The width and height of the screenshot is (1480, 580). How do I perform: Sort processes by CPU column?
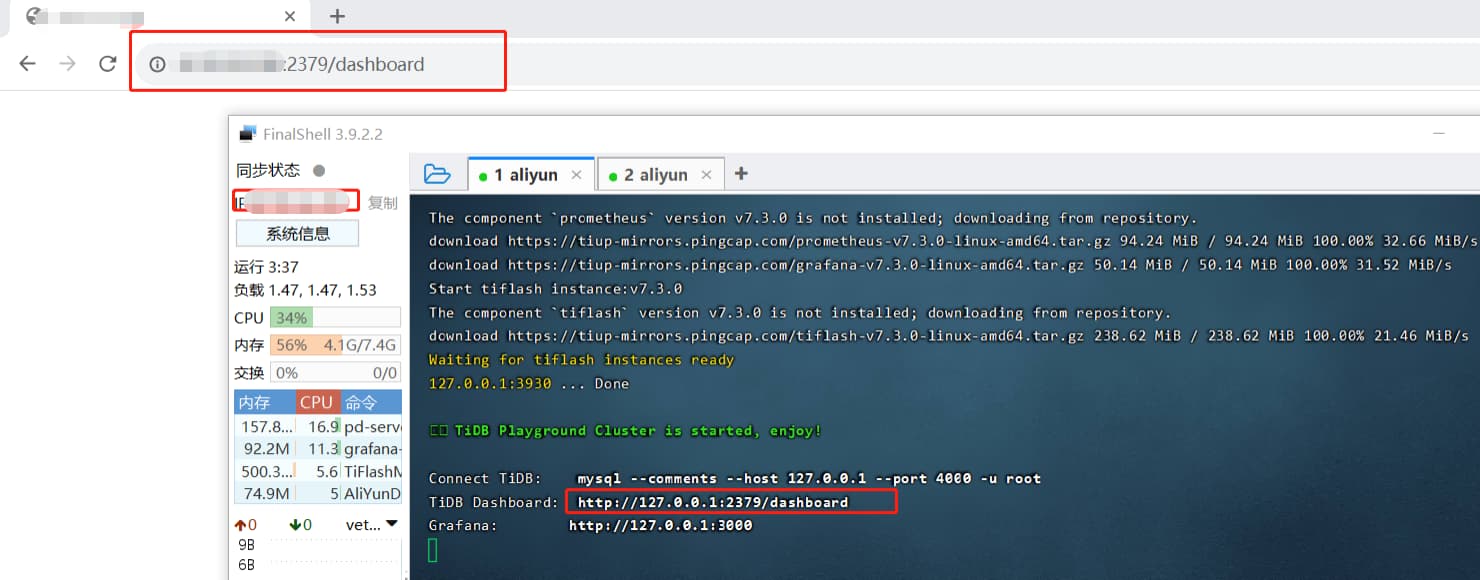317,402
